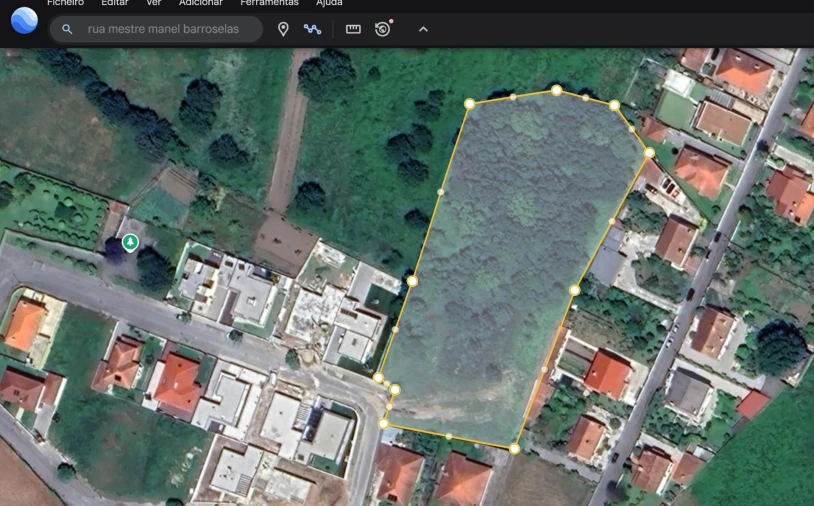The image size is (814, 506).
Task: Collapse the toolbar with the chevron arrow
Action: (423, 29)
